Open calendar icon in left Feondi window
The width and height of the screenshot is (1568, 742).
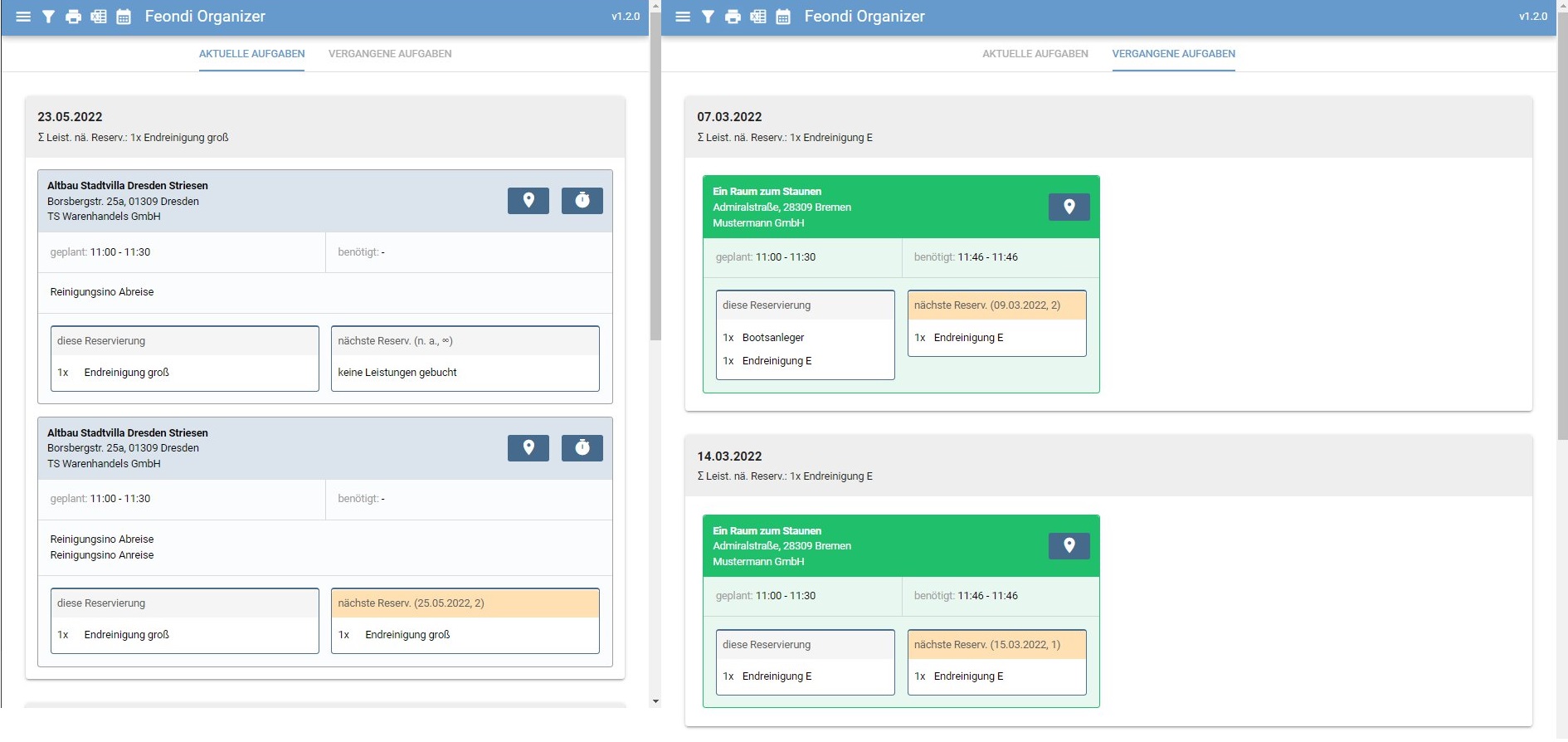(x=124, y=17)
